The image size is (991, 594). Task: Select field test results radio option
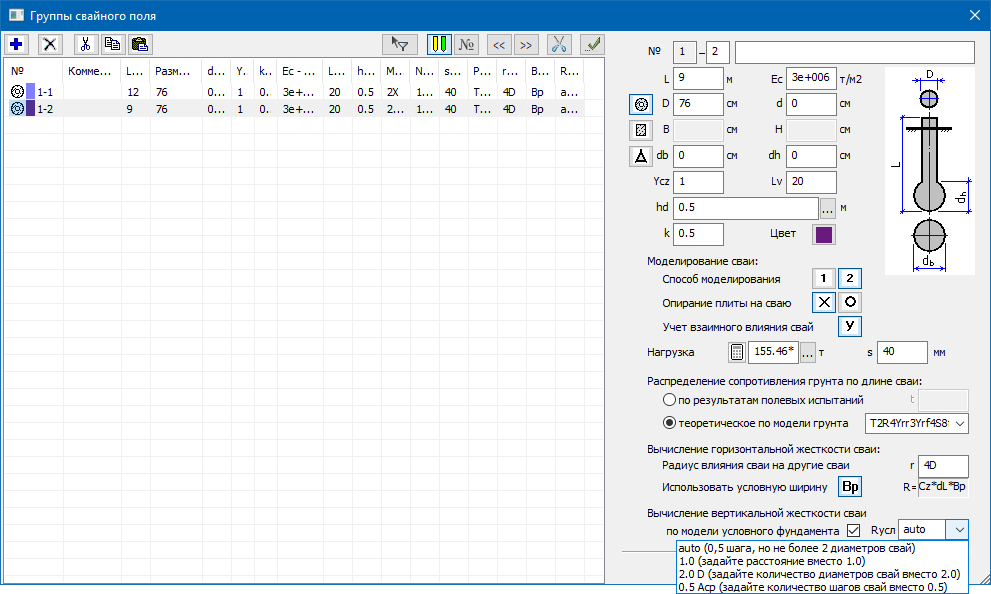pos(669,400)
